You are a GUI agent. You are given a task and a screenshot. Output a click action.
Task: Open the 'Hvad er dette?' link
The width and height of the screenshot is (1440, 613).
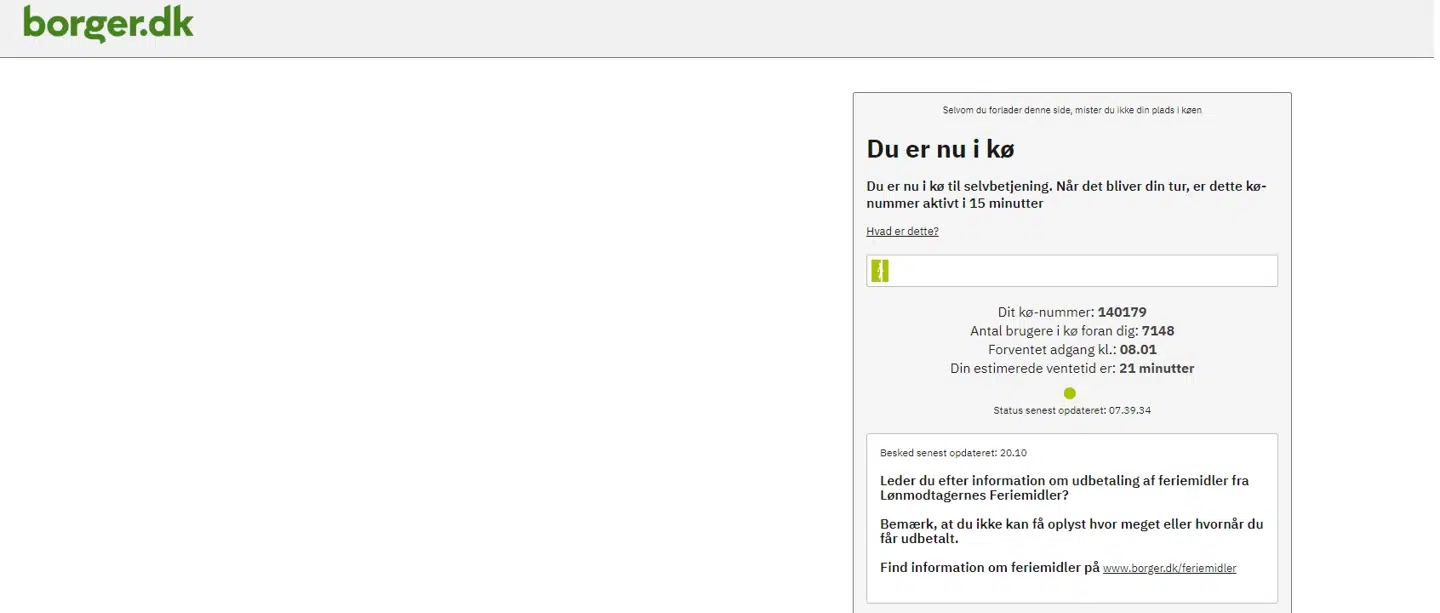click(902, 232)
